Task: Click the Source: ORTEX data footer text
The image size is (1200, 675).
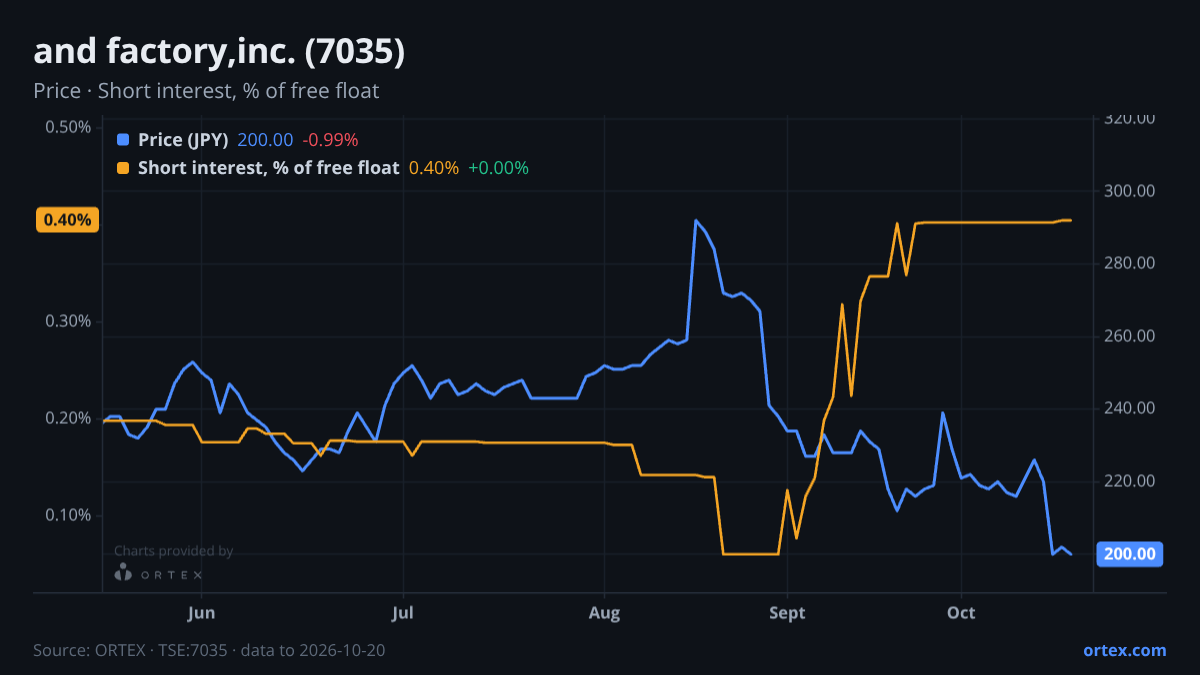Action: click(209, 650)
